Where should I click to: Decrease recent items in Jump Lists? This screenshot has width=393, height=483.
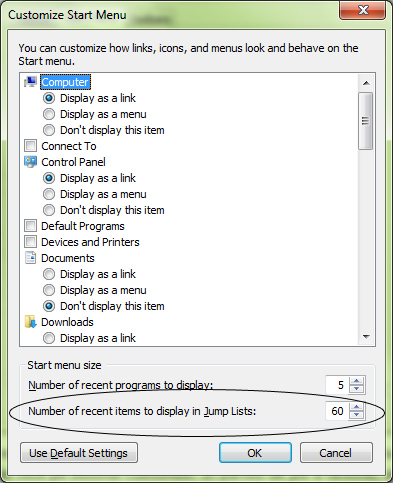click(x=357, y=415)
